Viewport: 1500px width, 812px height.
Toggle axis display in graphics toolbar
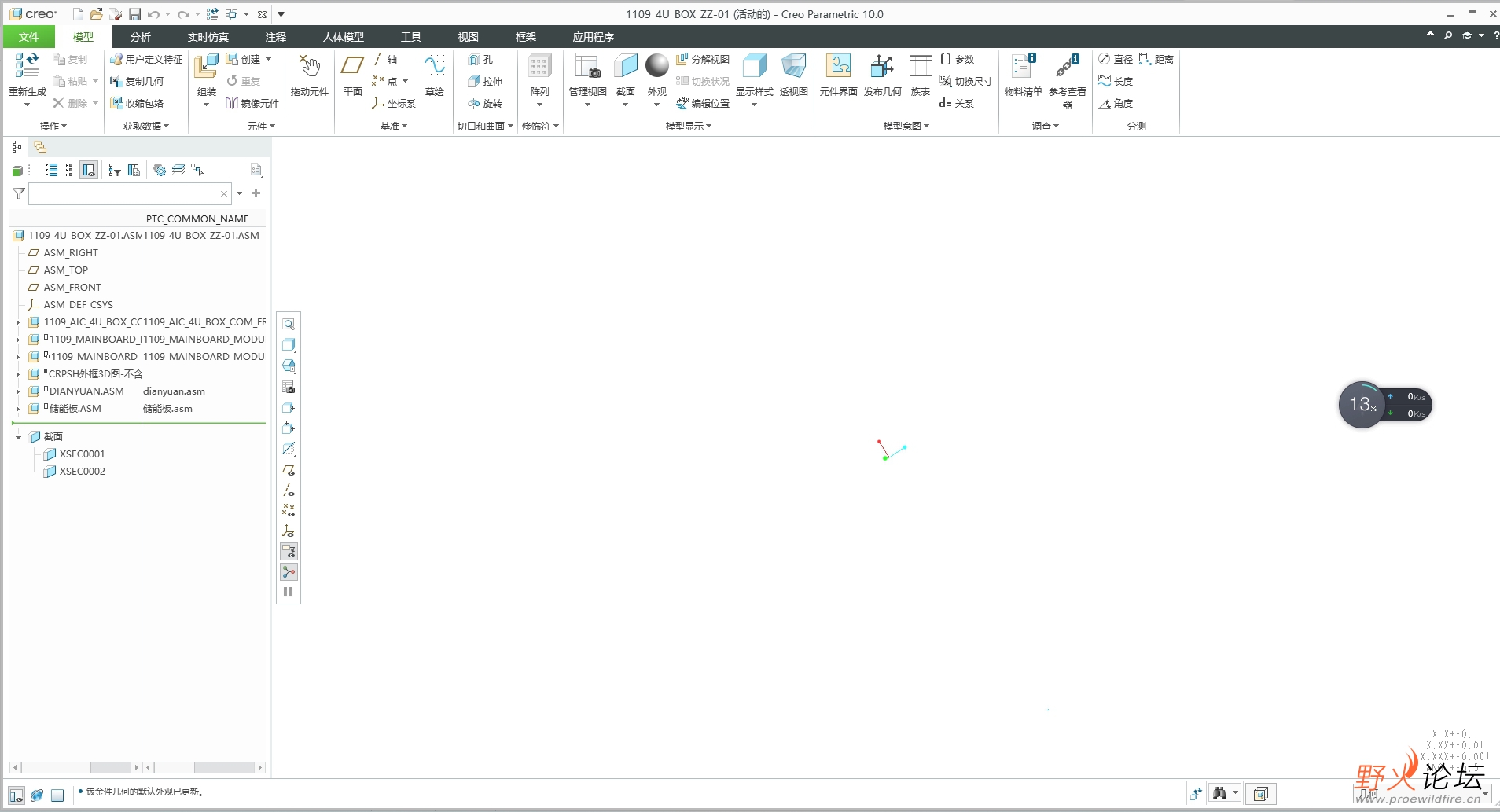(x=289, y=491)
